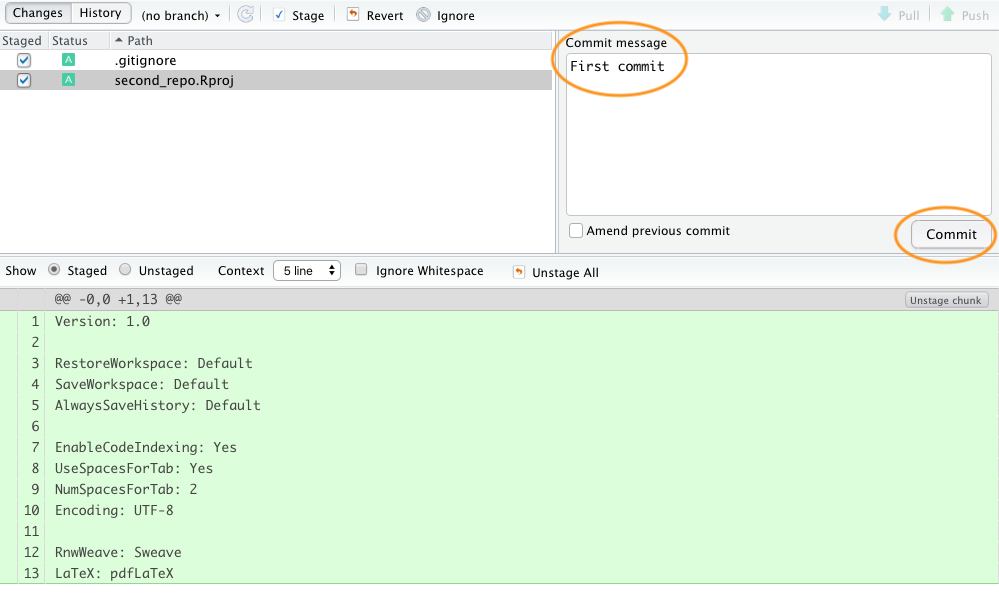Open the Context lines dropdown

pos(306,271)
